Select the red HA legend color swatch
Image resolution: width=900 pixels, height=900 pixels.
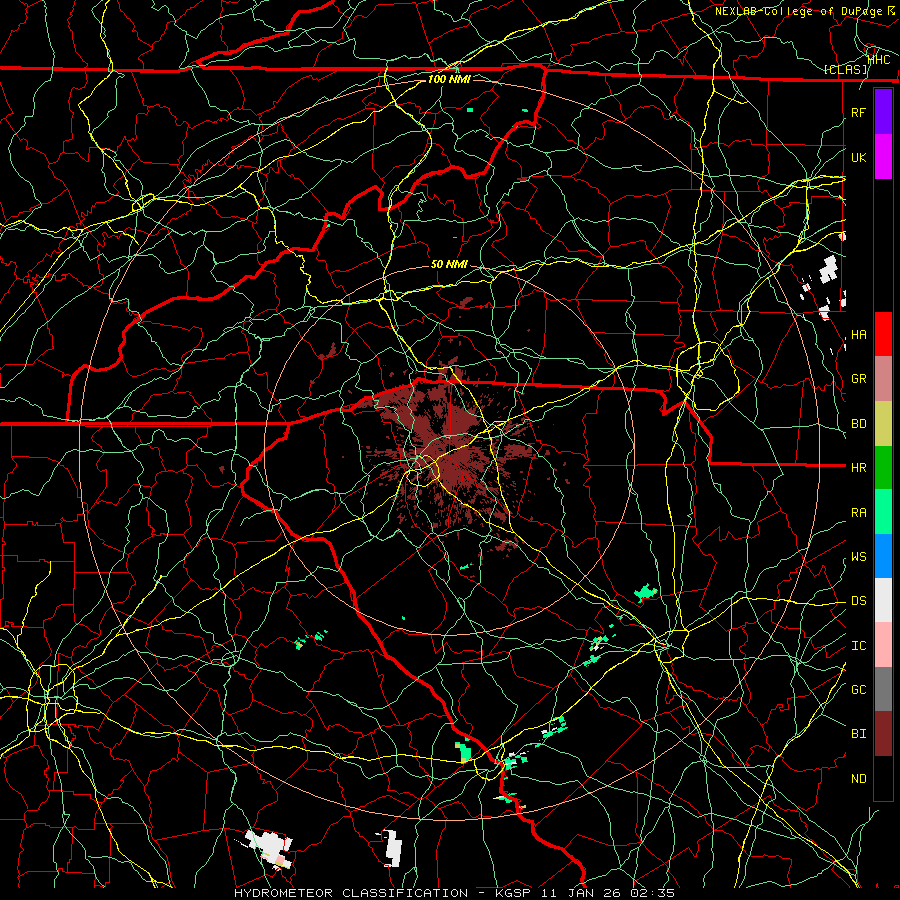883,334
